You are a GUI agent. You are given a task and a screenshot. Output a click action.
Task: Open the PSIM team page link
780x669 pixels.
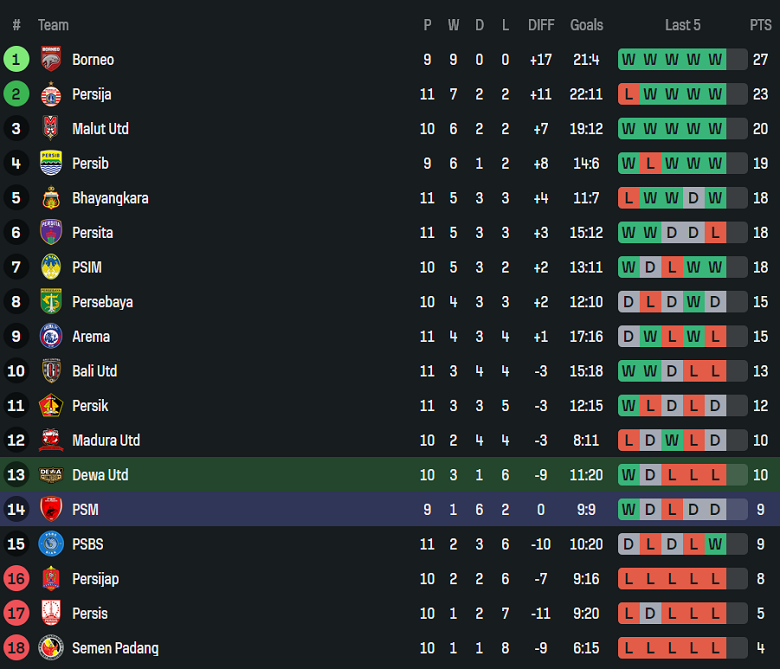tap(87, 268)
